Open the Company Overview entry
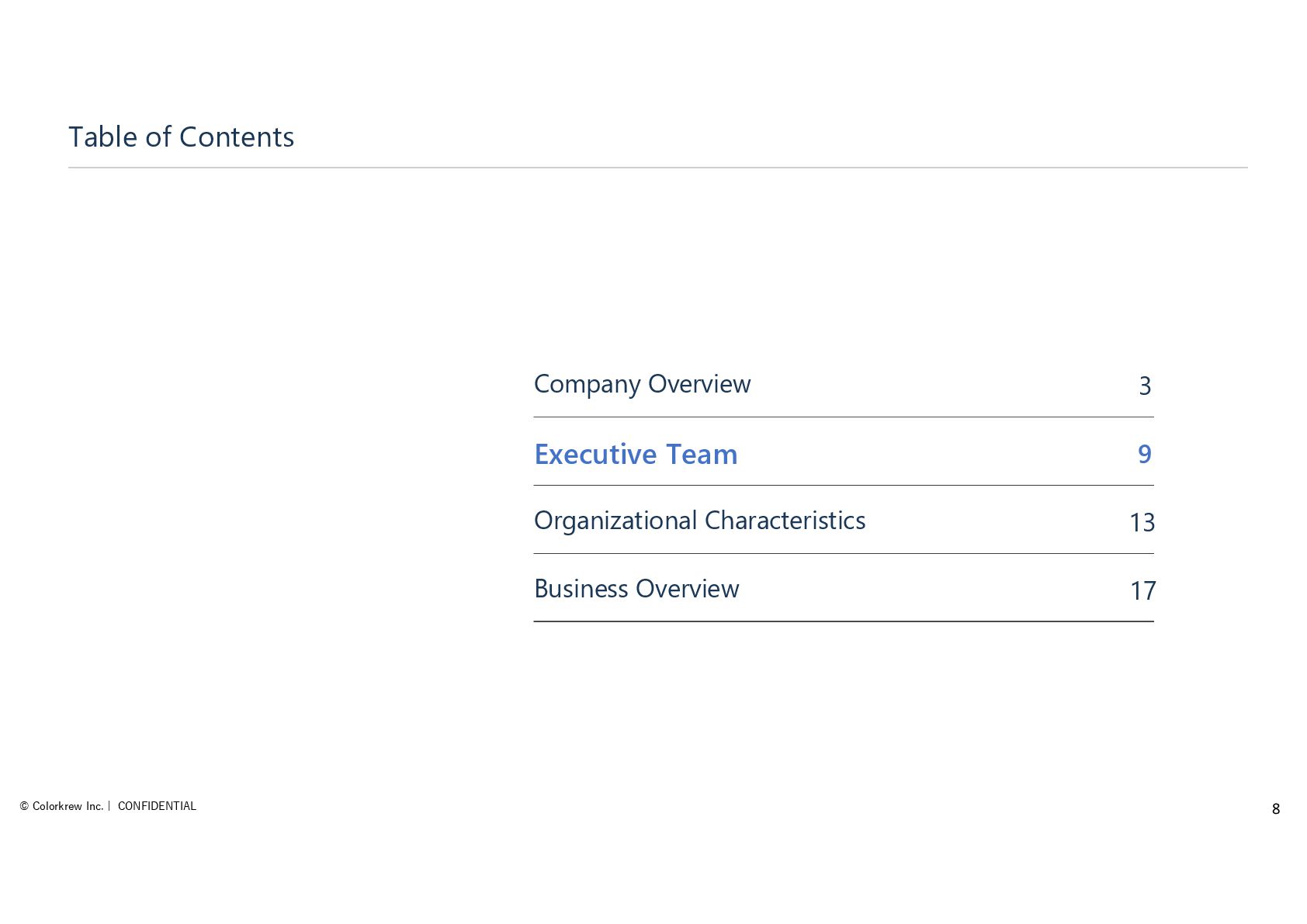 click(x=642, y=384)
